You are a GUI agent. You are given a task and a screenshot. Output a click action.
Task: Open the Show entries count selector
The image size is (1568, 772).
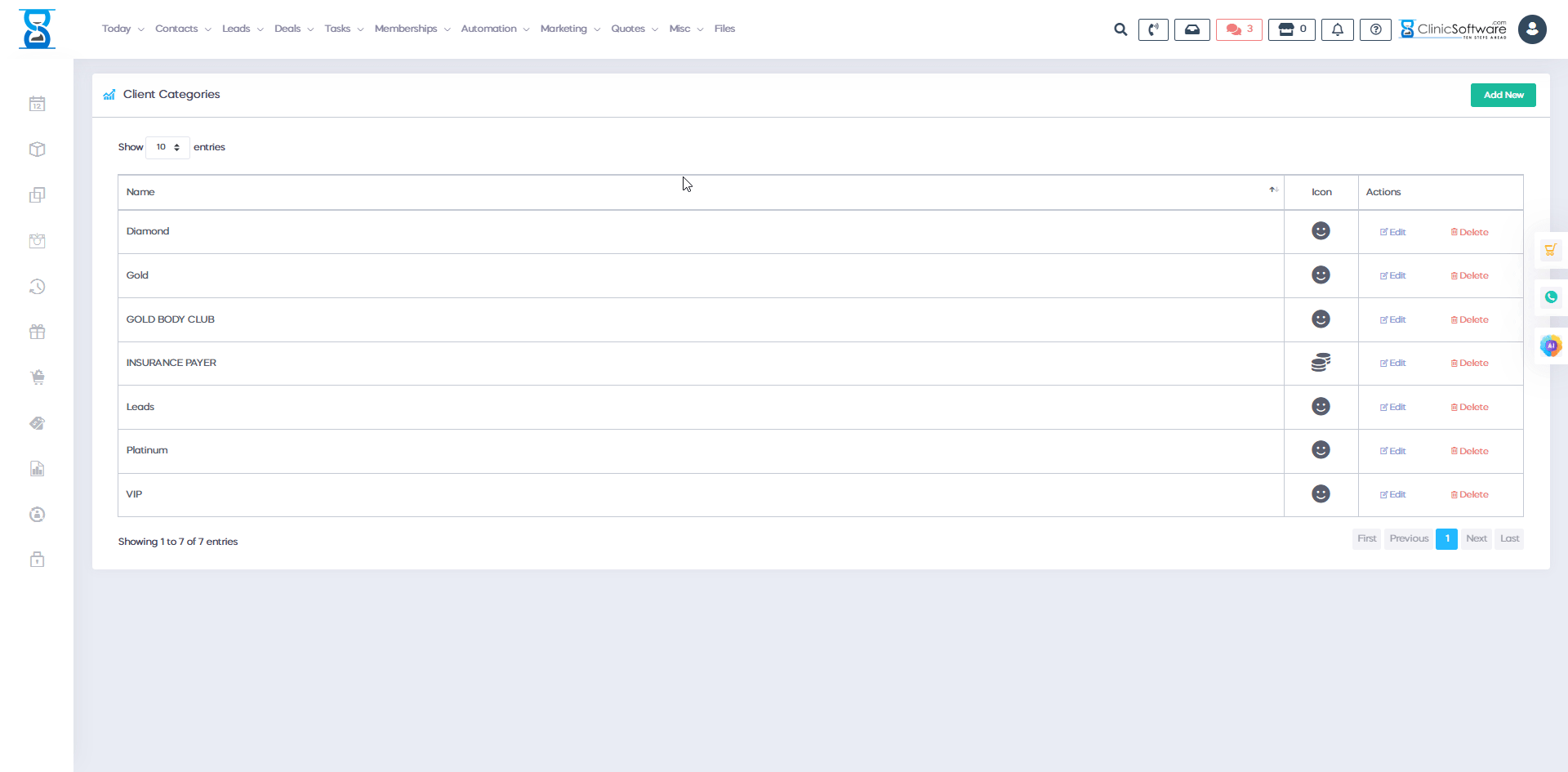click(167, 147)
